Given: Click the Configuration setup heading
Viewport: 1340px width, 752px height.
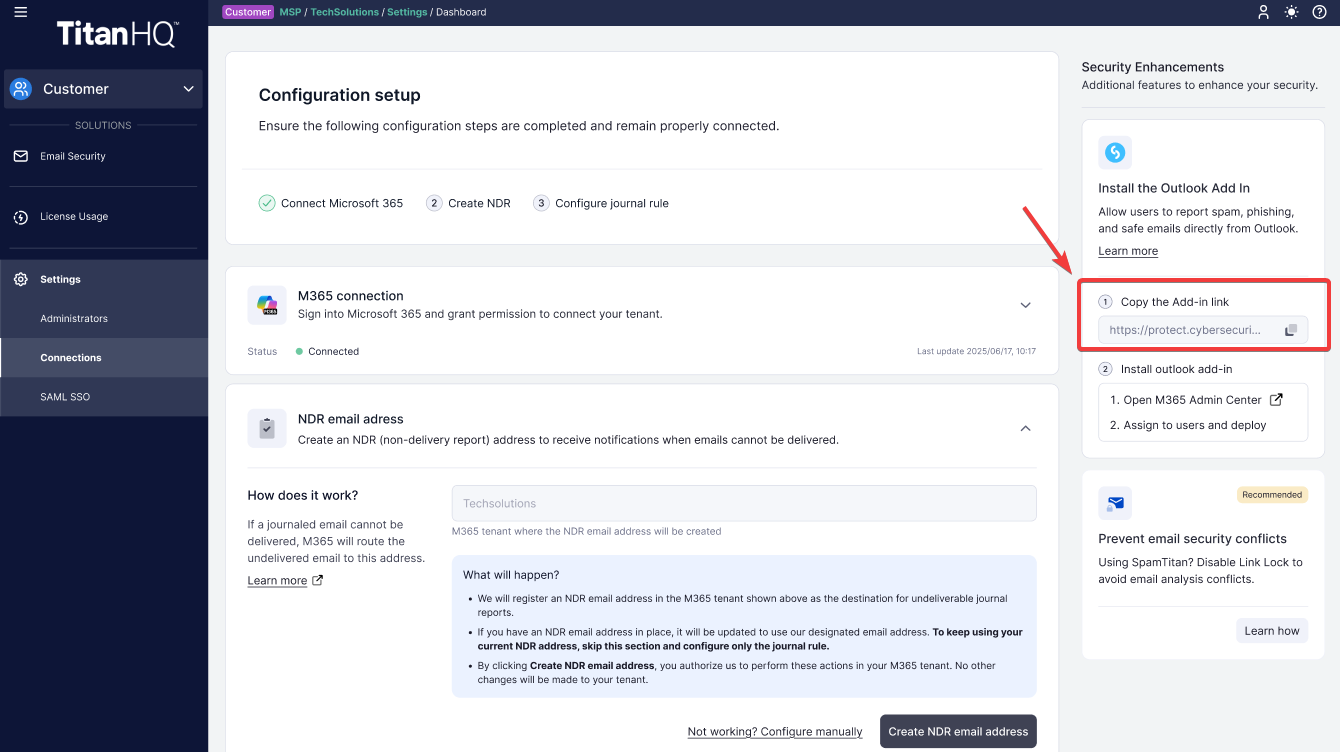Looking at the screenshot, I should pyautogui.click(x=340, y=95).
